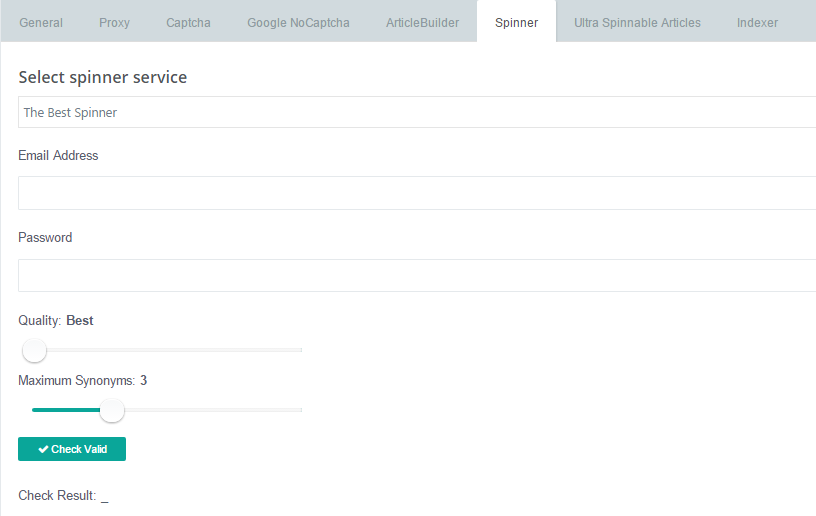Click the 'Email Address' label
Screen dimensions: 816x516
[58, 156]
